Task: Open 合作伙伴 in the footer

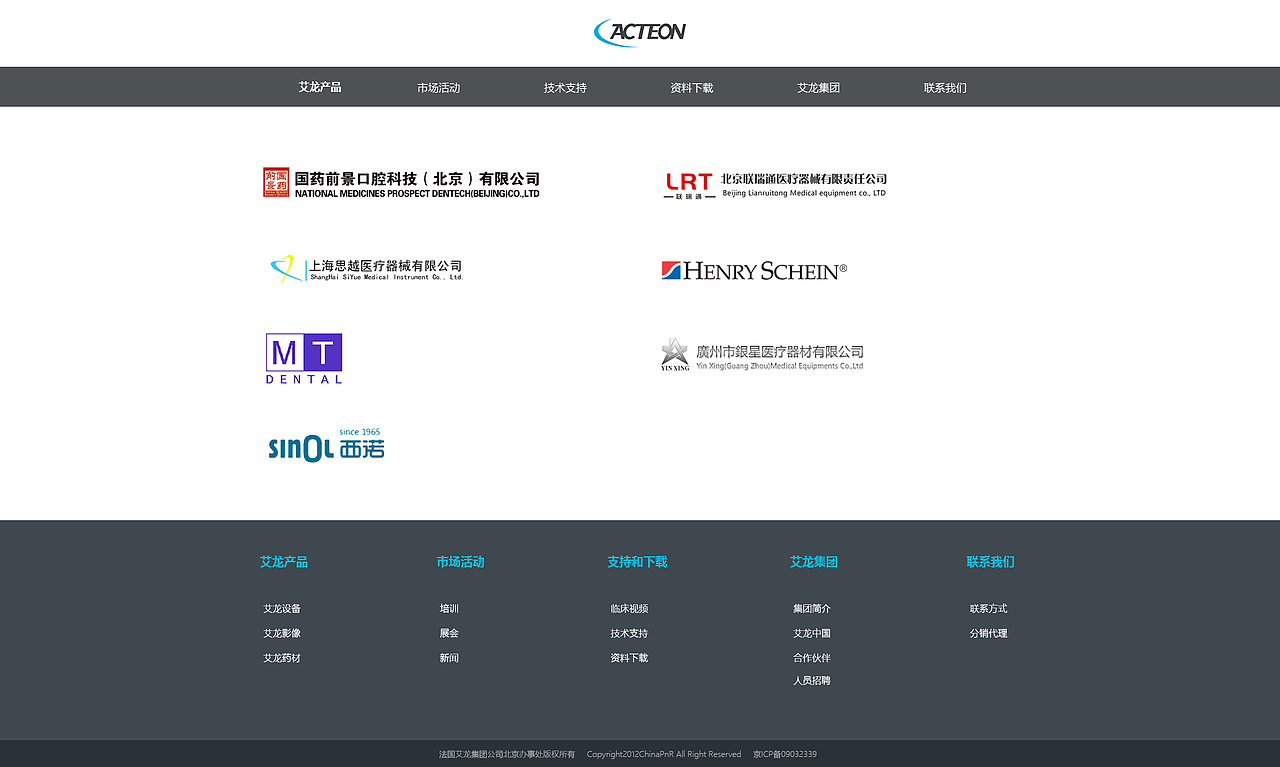Action: [x=812, y=658]
